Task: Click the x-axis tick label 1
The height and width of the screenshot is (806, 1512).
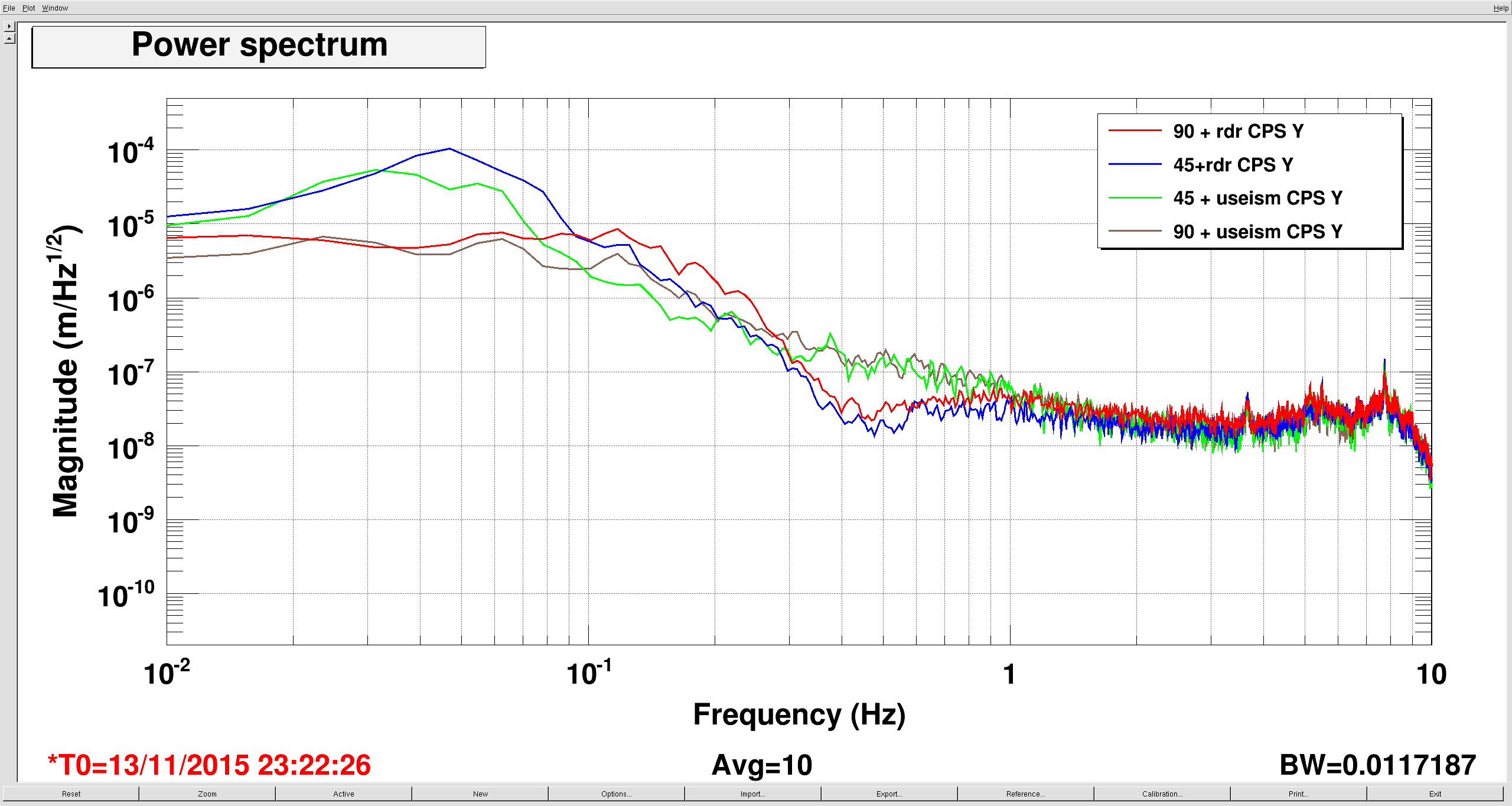Action: click(1009, 674)
